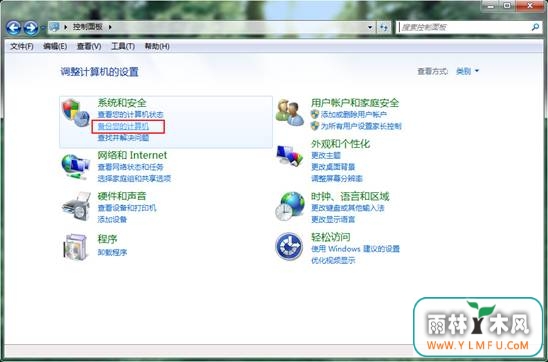Click 调整屏幕分辨率 link

(x=337, y=179)
